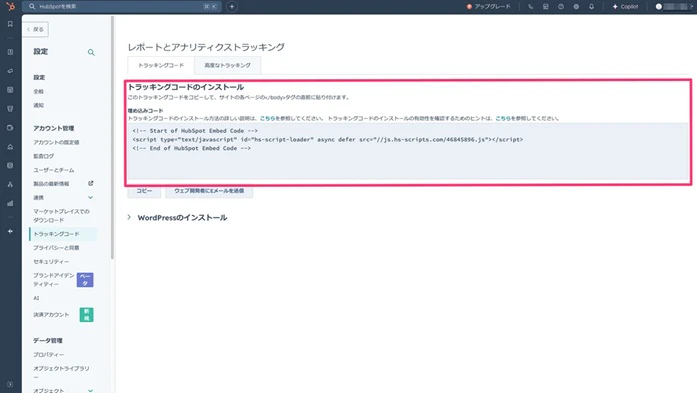
Task: Open ブランドアイデンティティー settings
Action: point(53,280)
